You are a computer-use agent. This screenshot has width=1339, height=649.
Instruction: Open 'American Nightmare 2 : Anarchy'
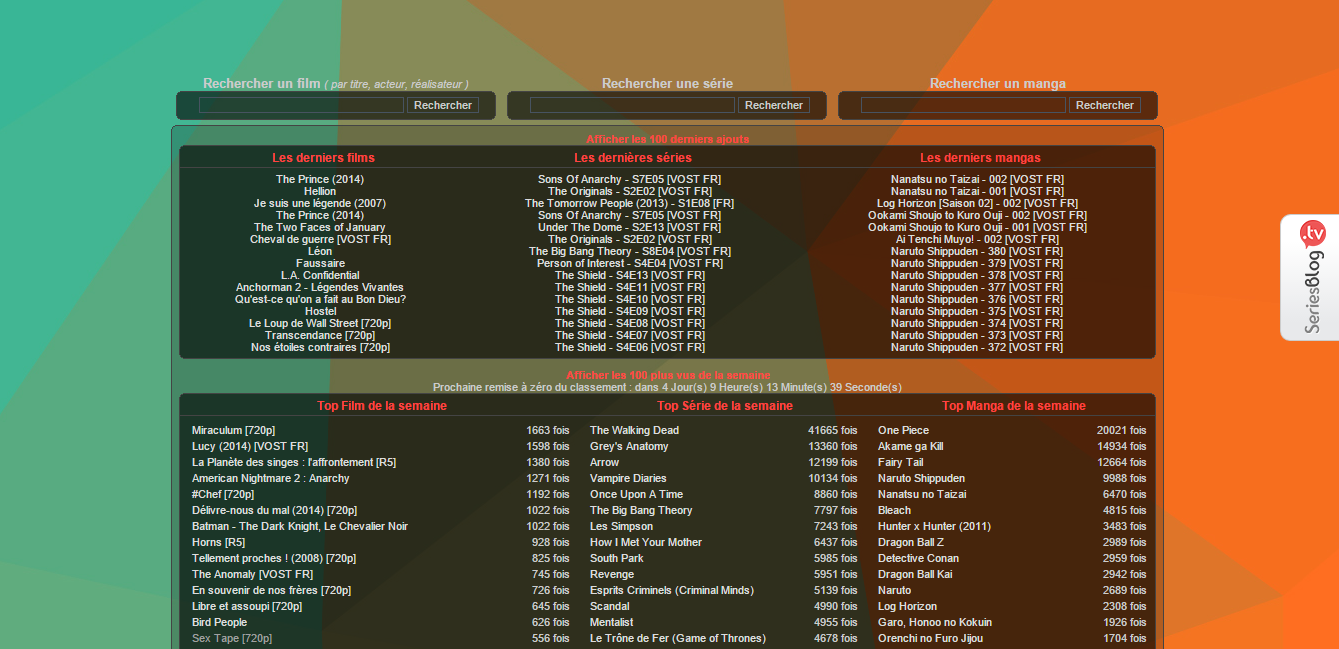click(271, 478)
